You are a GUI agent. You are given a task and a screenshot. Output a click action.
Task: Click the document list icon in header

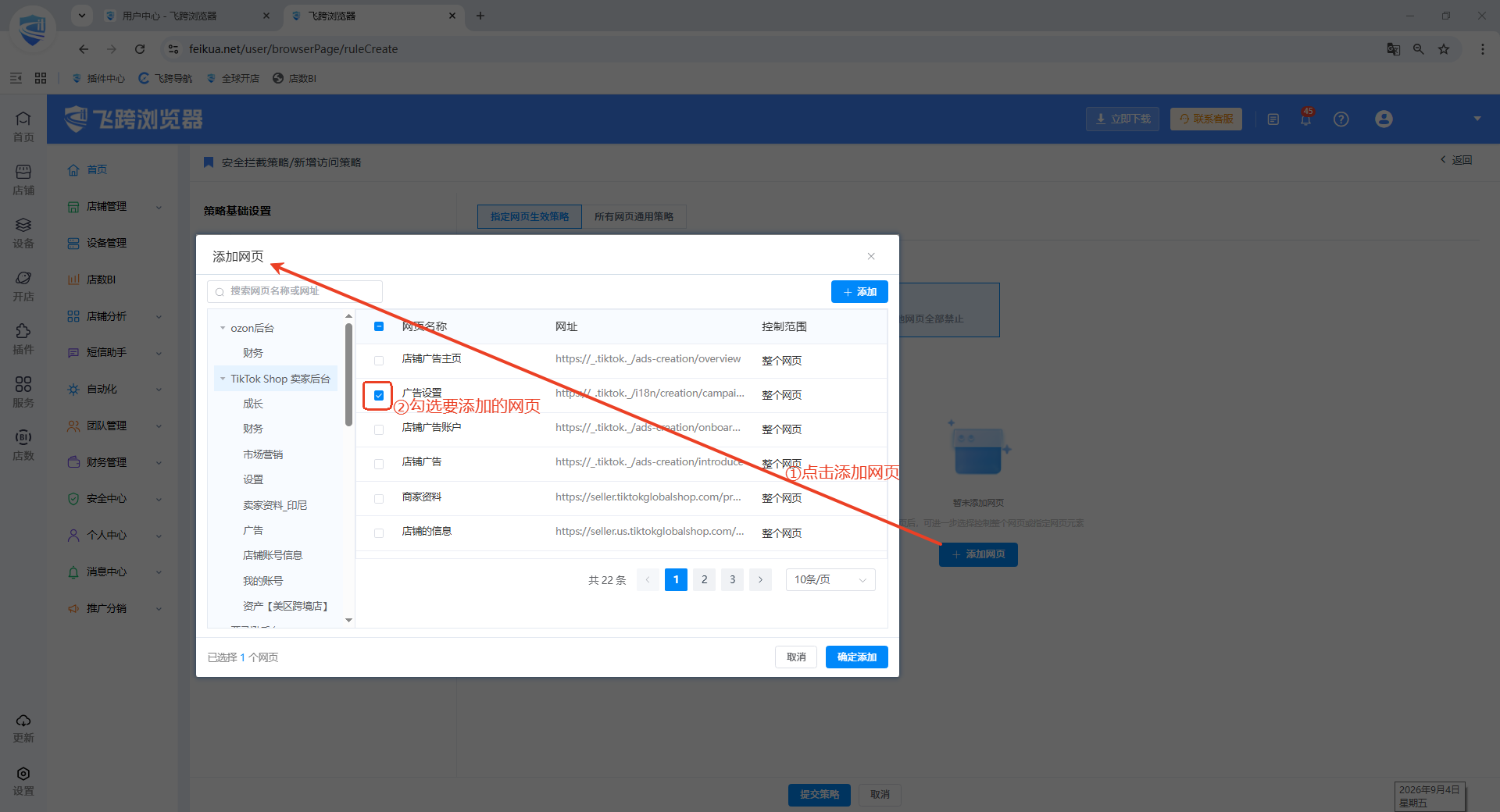click(1273, 119)
